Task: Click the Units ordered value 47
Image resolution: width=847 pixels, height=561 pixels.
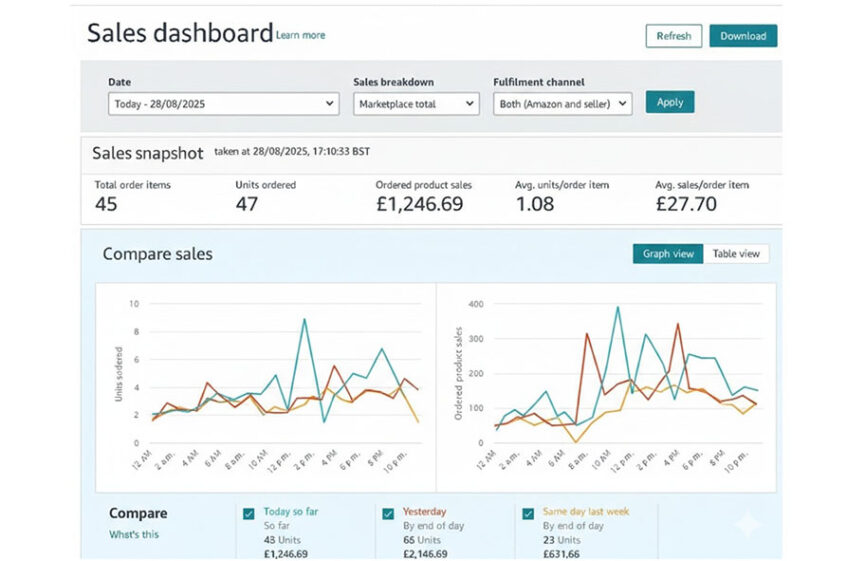Action: pyautogui.click(x=246, y=204)
